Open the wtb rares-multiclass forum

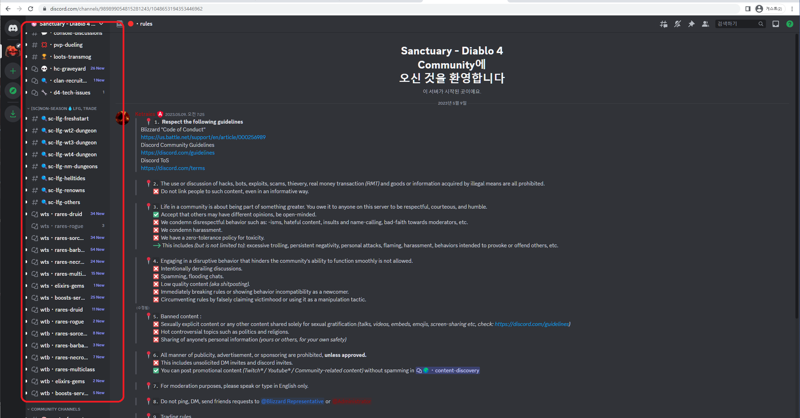click(66, 370)
